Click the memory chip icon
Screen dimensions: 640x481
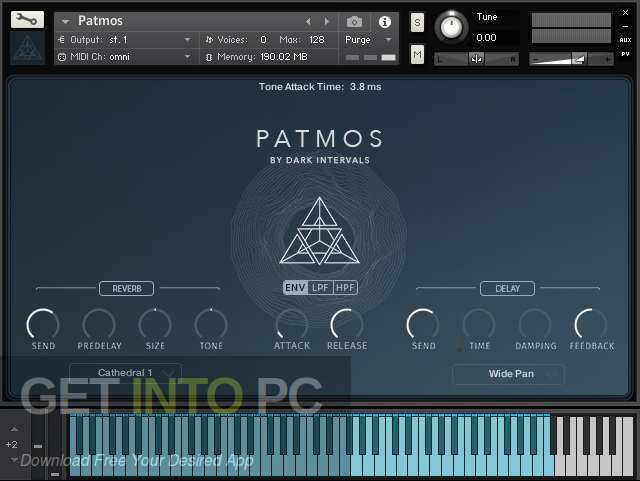pos(209,57)
